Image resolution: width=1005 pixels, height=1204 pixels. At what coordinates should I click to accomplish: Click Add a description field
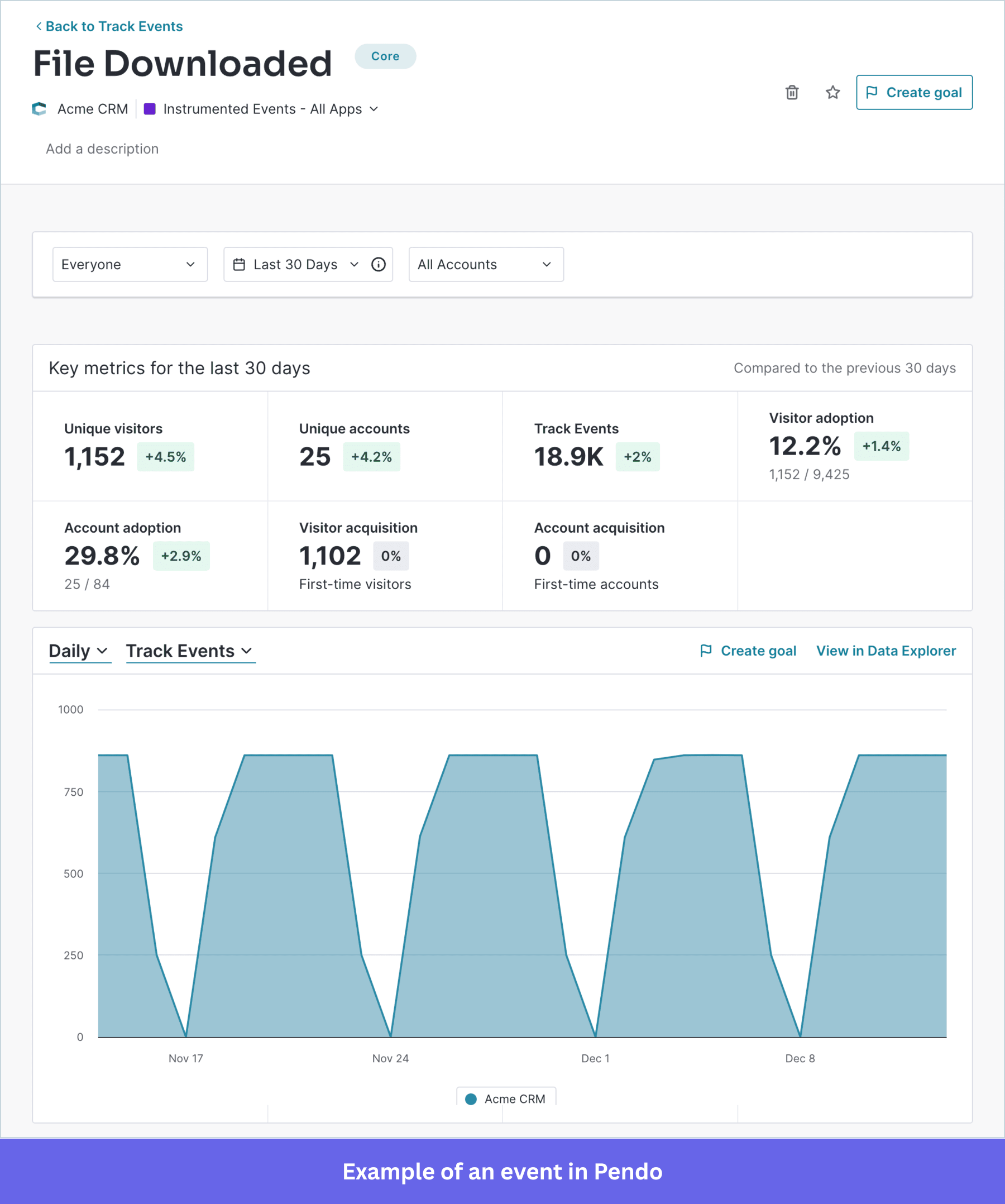point(102,149)
